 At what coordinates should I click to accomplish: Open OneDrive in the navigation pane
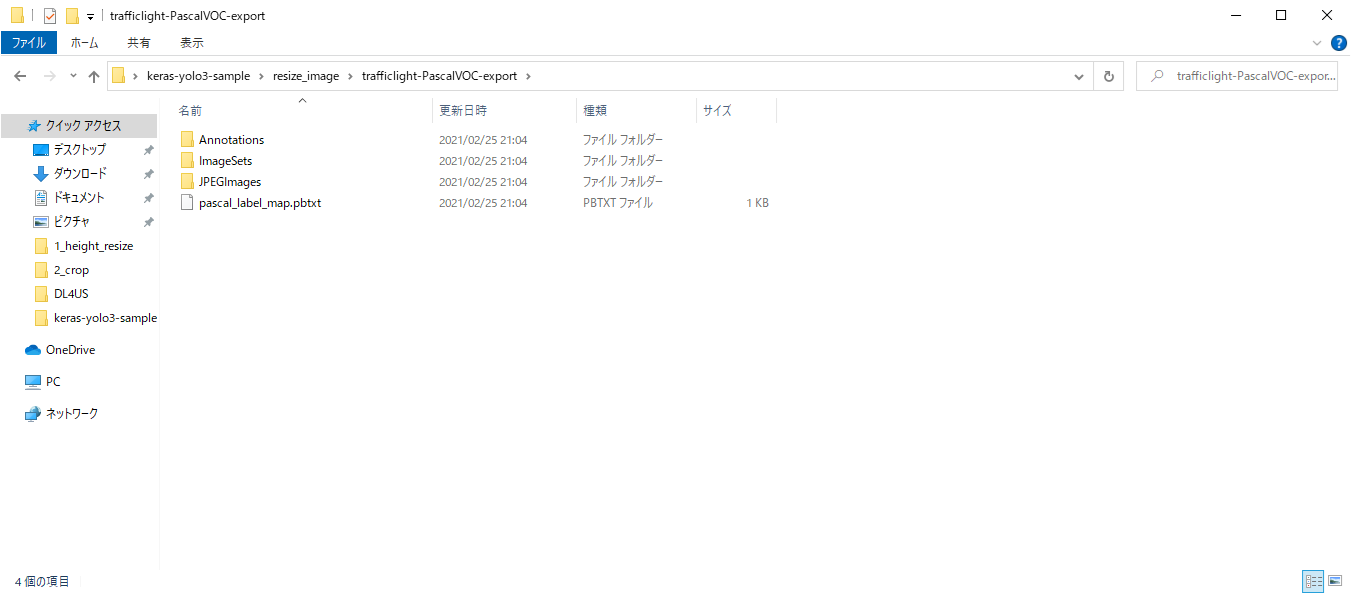tap(70, 350)
